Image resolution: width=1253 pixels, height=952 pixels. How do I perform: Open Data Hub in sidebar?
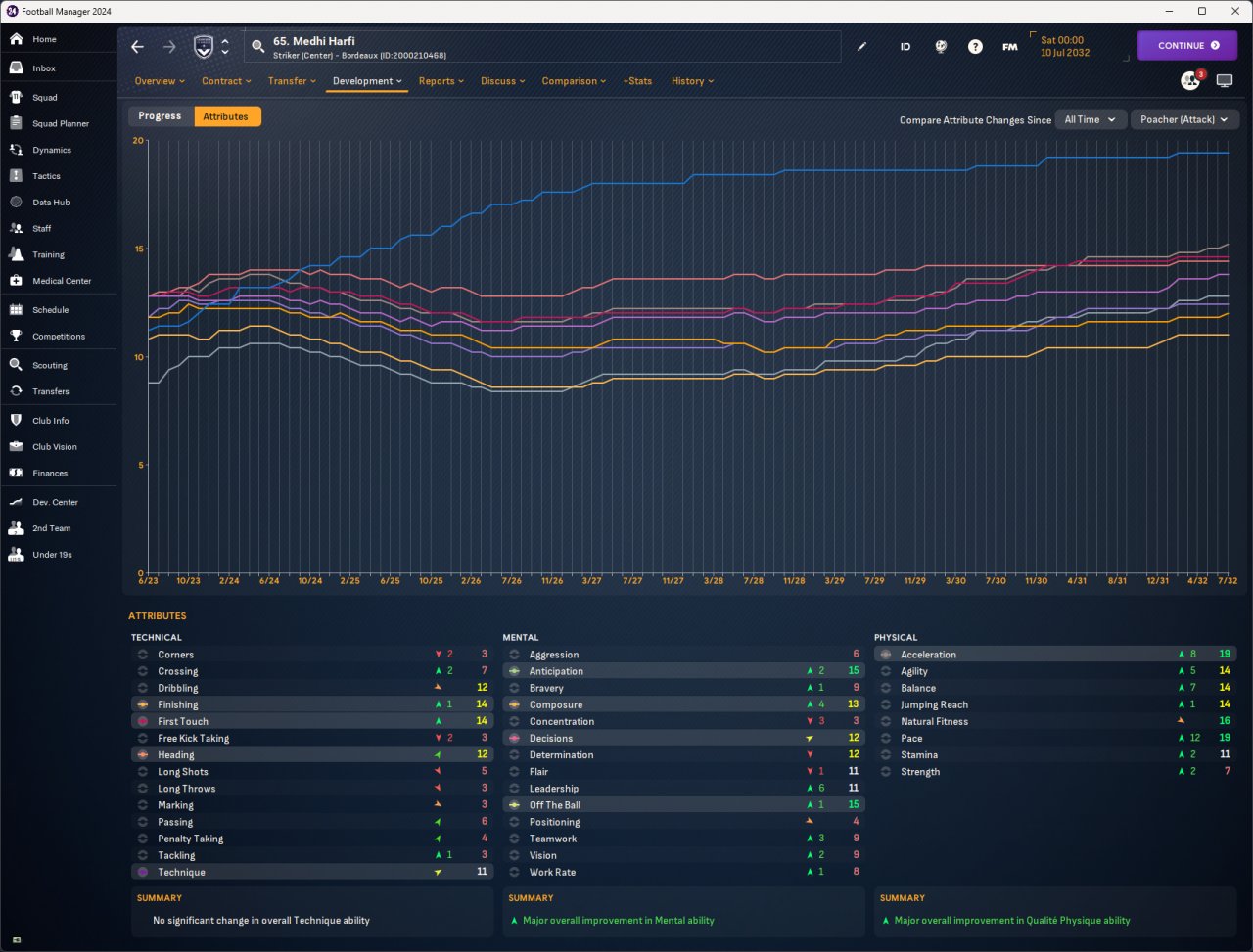(51, 203)
